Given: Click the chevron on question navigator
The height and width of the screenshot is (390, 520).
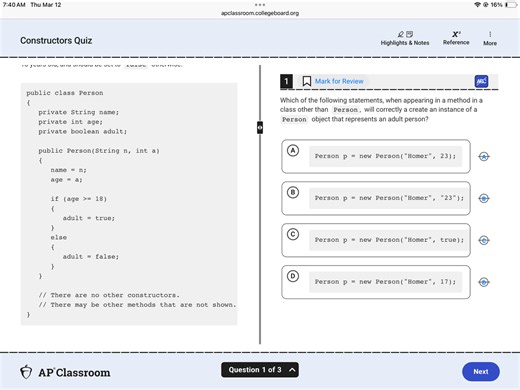Looking at the screenshot, I should (x=292, y=370).
